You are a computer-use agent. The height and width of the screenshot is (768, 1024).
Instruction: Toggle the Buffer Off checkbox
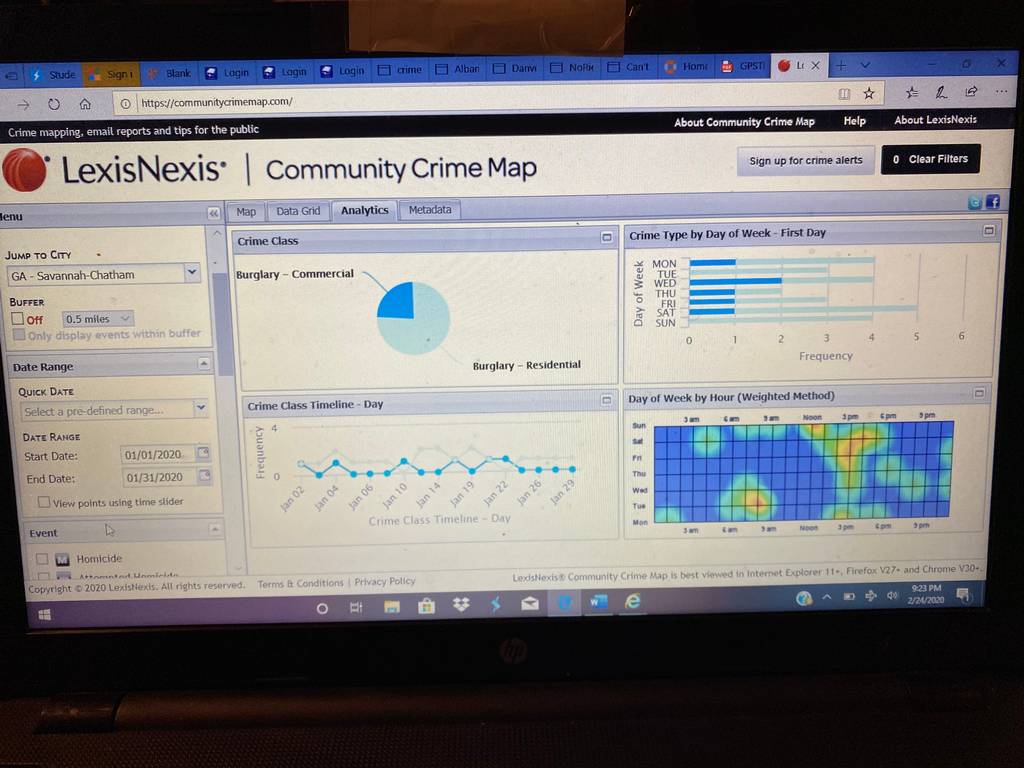pyautogui.click(x=18, y=319)
